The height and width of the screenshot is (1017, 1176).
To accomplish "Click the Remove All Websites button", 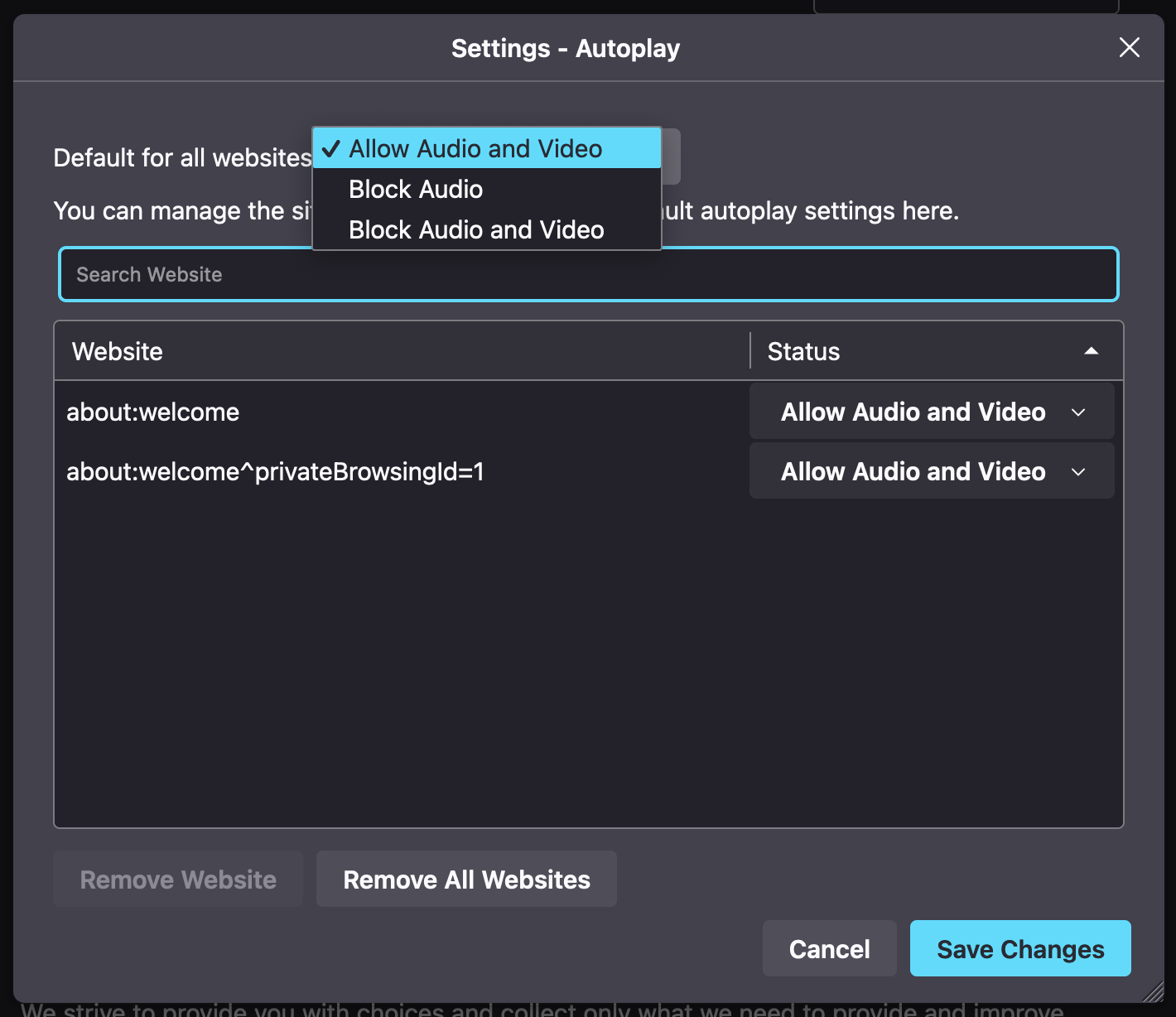I will pos(466,879).
